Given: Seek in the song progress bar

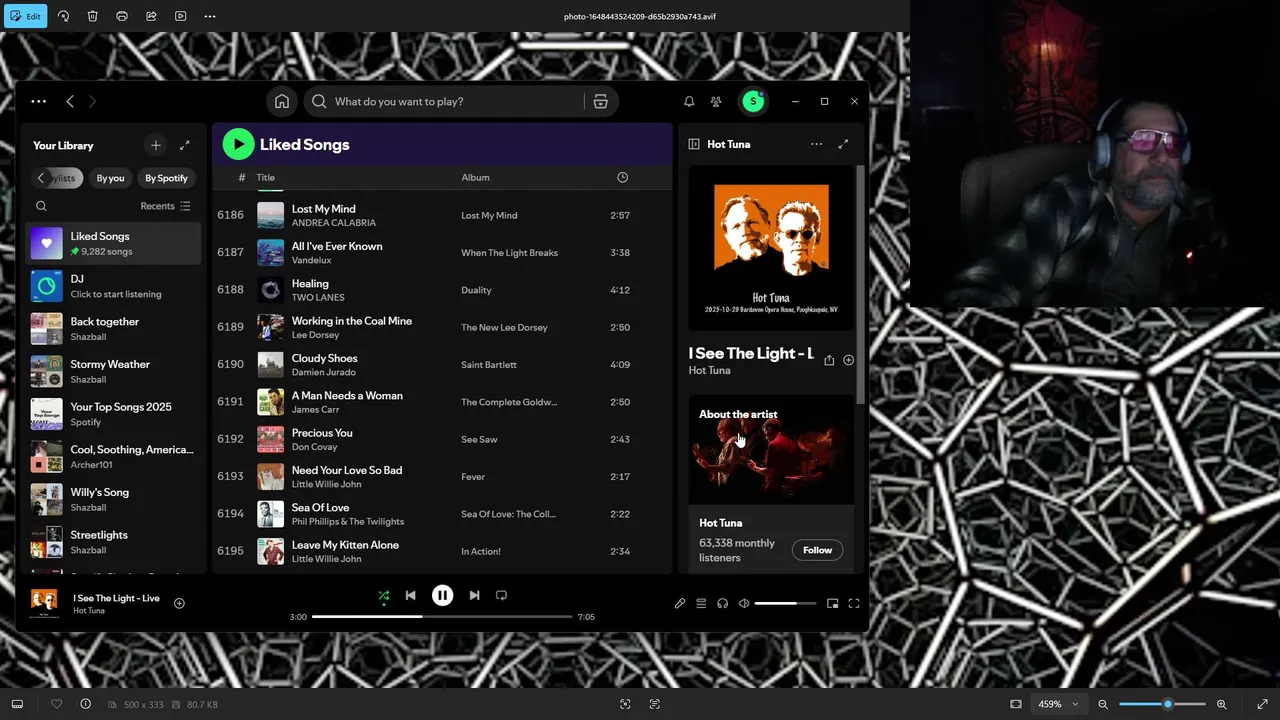Looking at the screenshot, I should pos(442,617).
